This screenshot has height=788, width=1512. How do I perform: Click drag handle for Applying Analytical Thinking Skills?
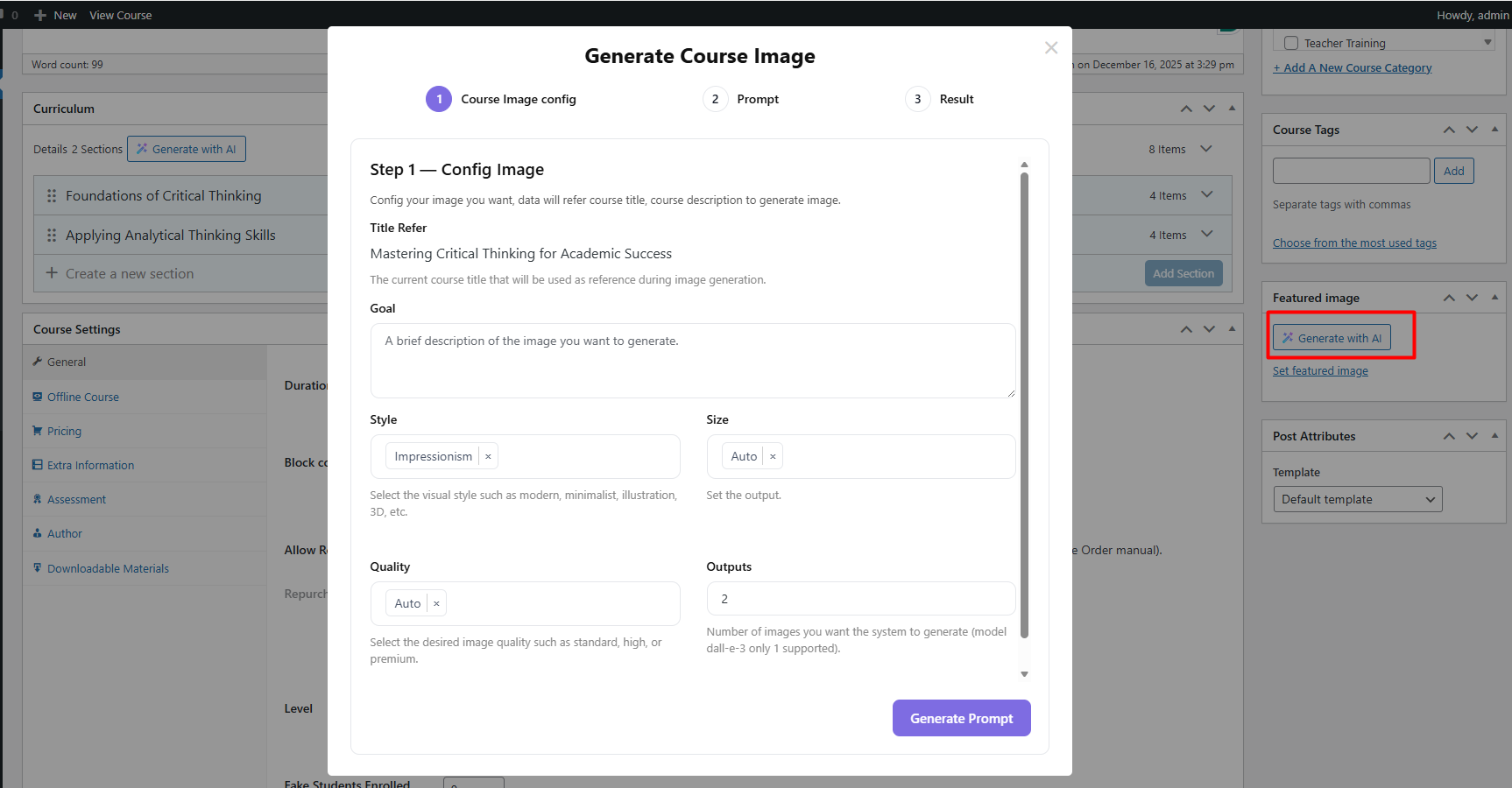[x=52, y=236]
